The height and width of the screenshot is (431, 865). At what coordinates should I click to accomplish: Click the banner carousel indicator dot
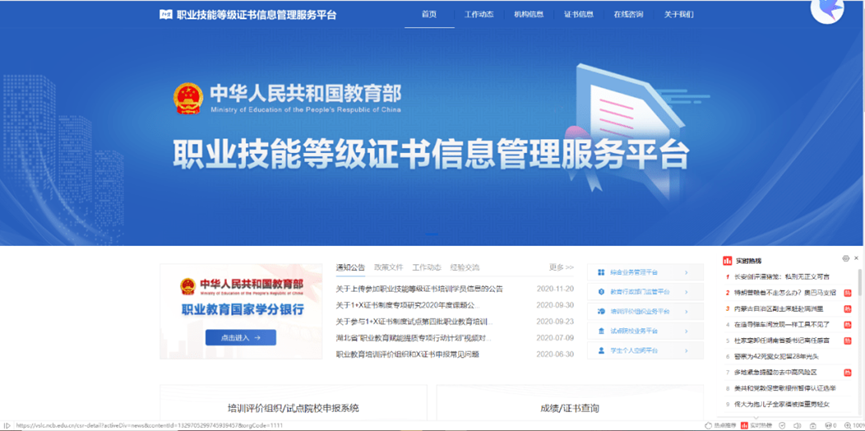pyautogui.click(x=432, y=234)
